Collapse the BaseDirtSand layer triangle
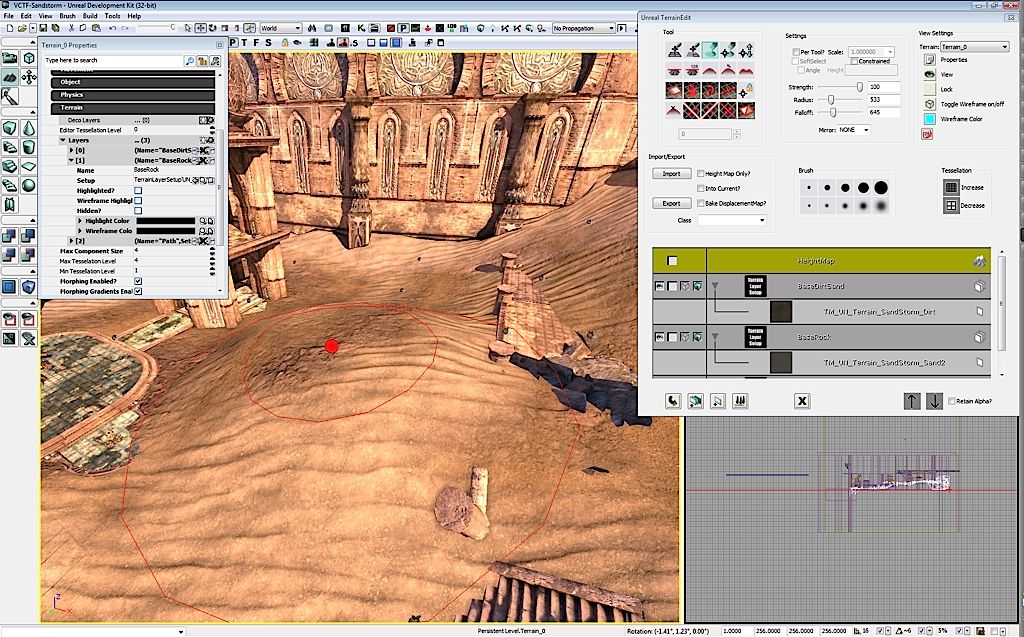 [715, 286]
